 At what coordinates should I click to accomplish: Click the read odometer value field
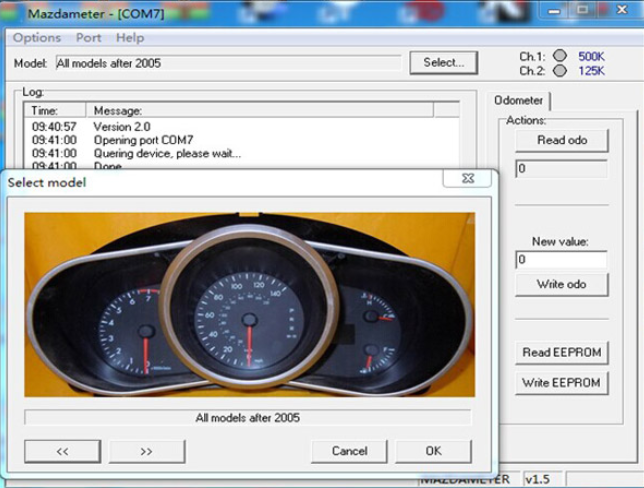tap(561, 168)
